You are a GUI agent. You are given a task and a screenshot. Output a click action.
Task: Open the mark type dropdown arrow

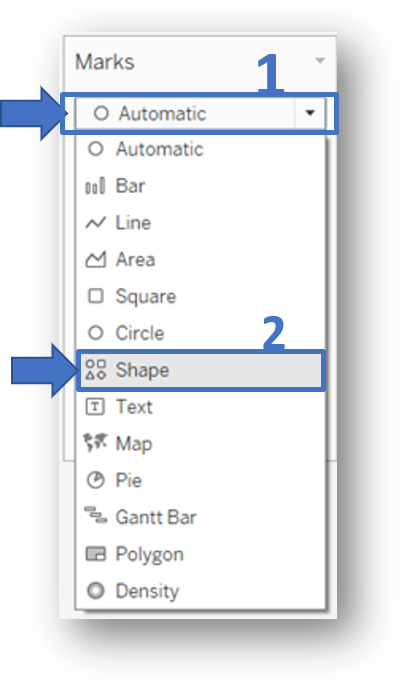point(310,113)
